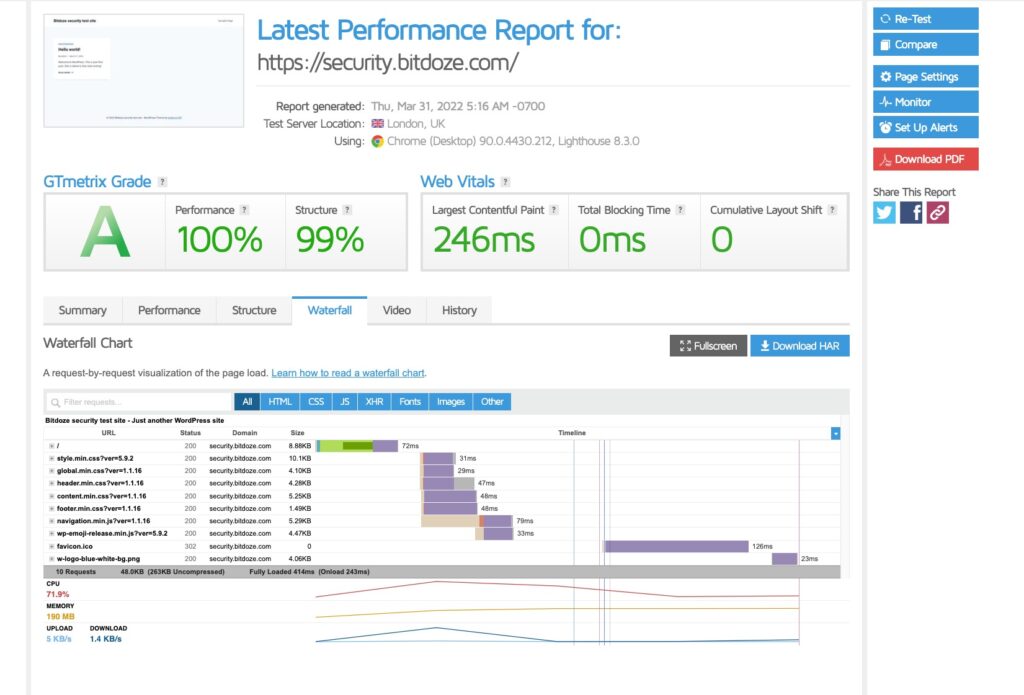Expand the w-logo-blue-white-bg.png request row
This screenshot has height=695, width=1024.
pyautogui.click(x=52, y=559)
